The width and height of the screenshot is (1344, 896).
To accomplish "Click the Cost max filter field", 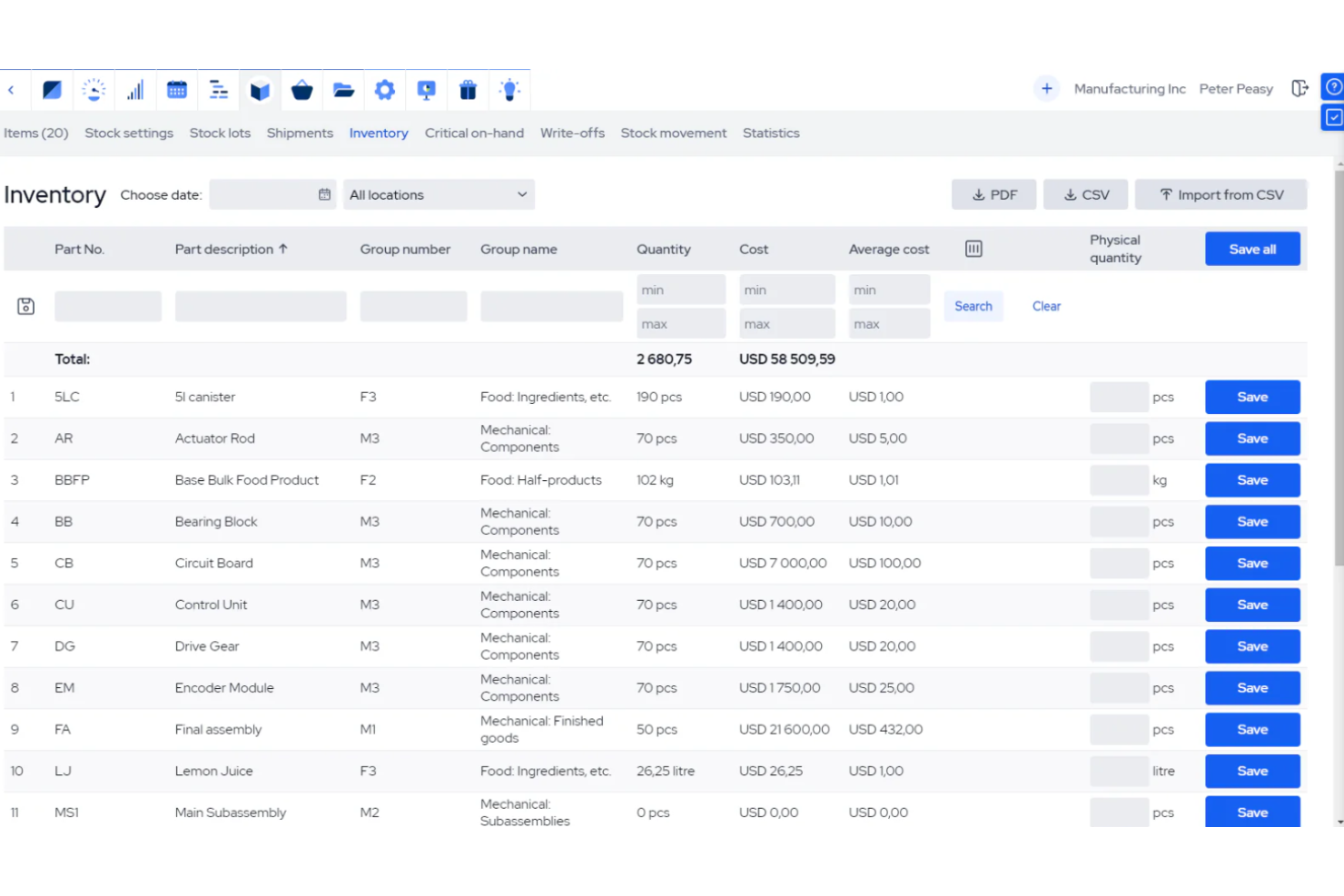I will pos(786,323).
